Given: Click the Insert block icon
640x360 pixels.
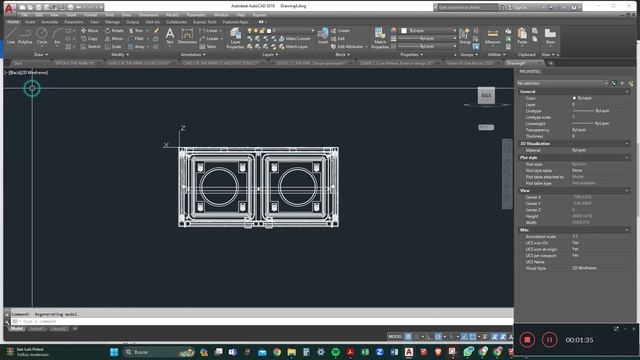Looking at the screenshot, I should (x=323, y=36).
